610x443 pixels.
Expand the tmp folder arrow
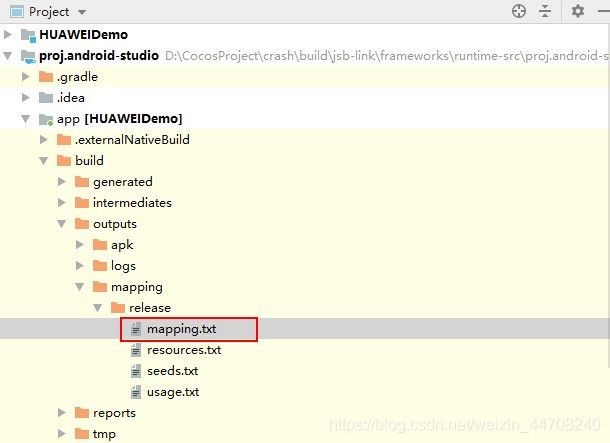pos(61,433)
